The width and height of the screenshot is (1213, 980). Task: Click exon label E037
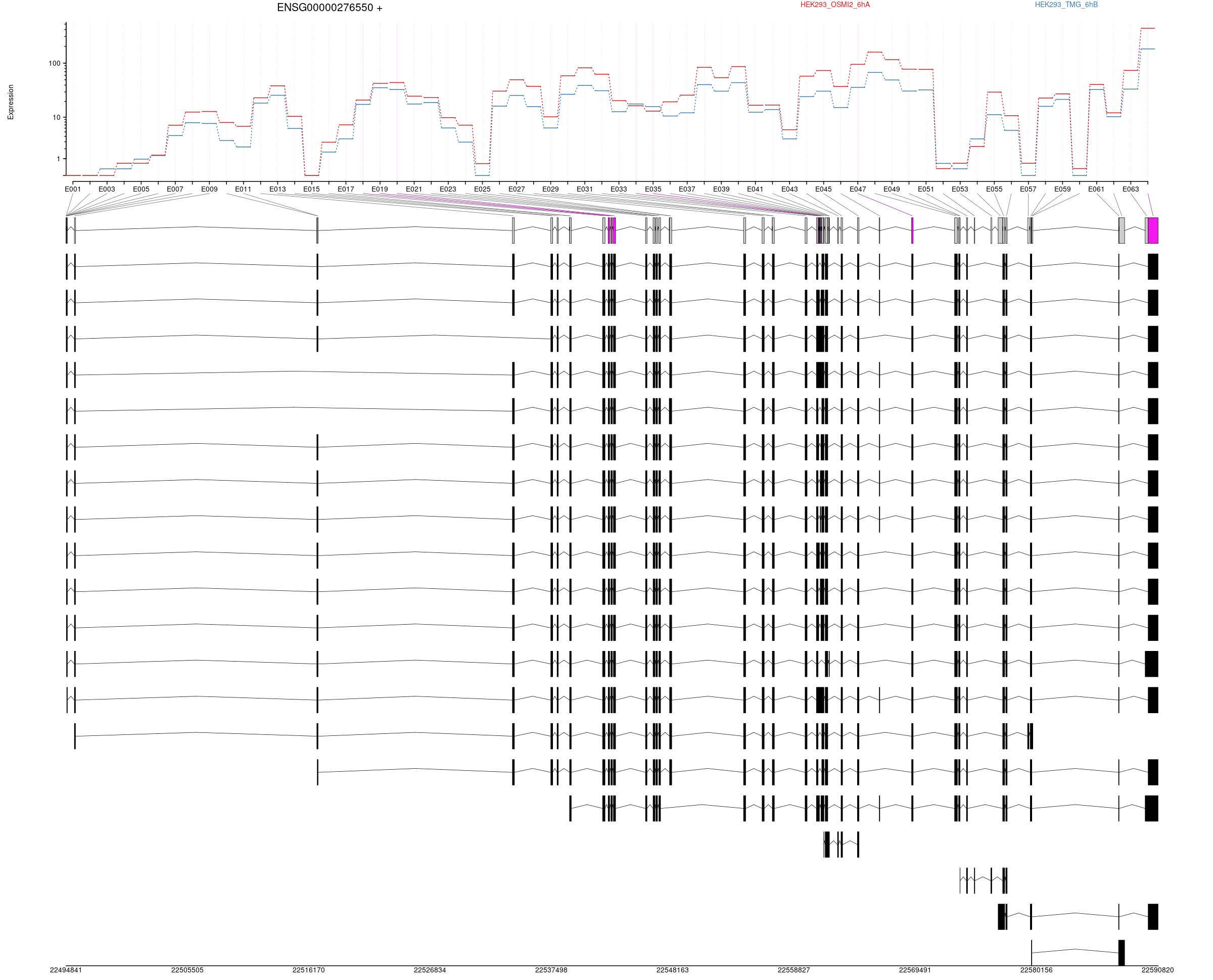(x=687, y=189)
